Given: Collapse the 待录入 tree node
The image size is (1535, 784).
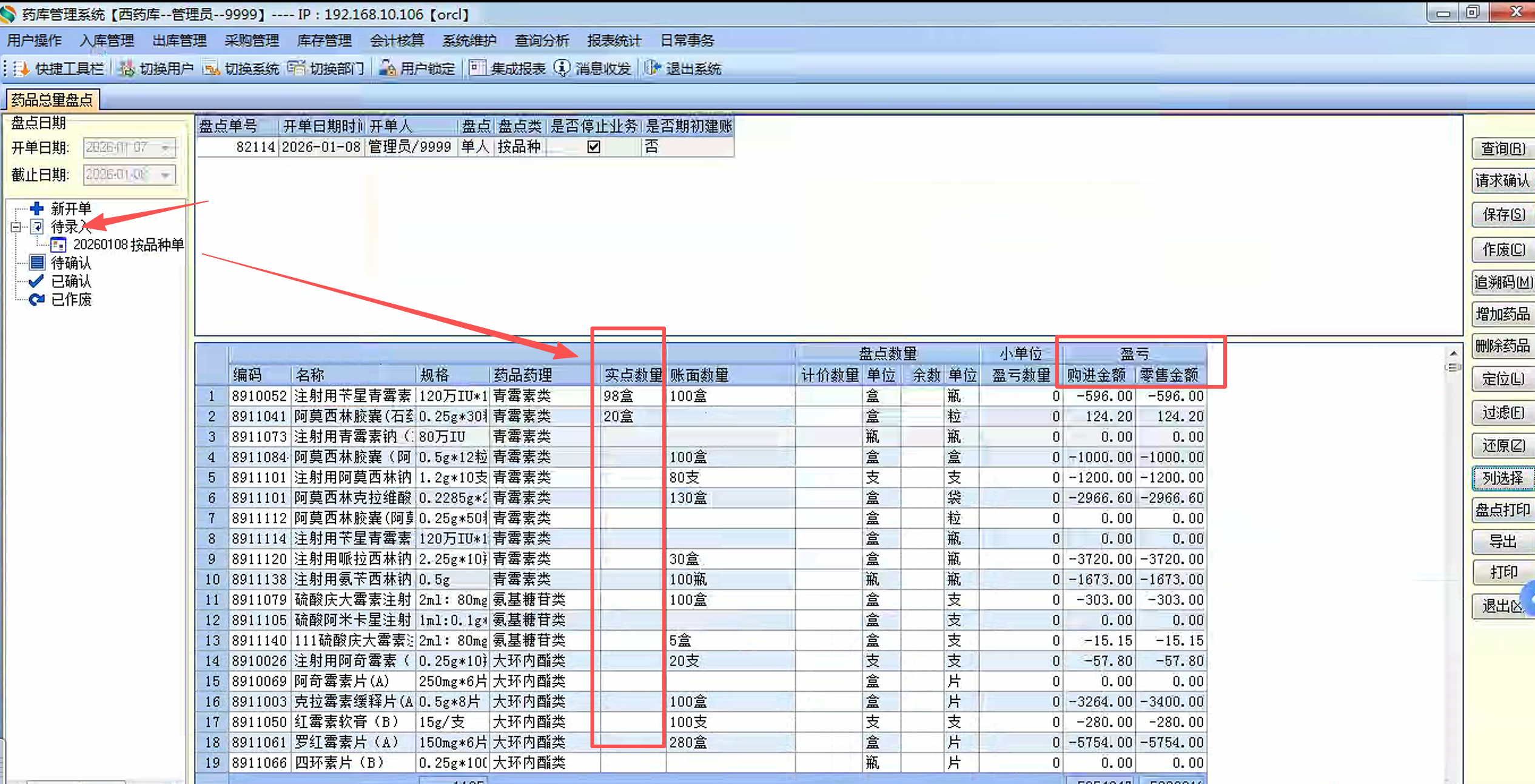Looking at the screenshot, I should [16, 227].
